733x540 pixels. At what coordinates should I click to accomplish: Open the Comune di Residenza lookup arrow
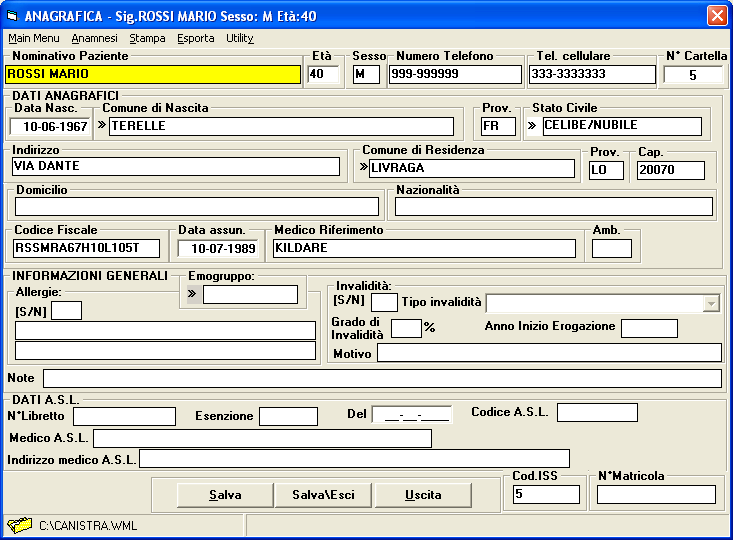pyautogui.click(x=363, y=166)
